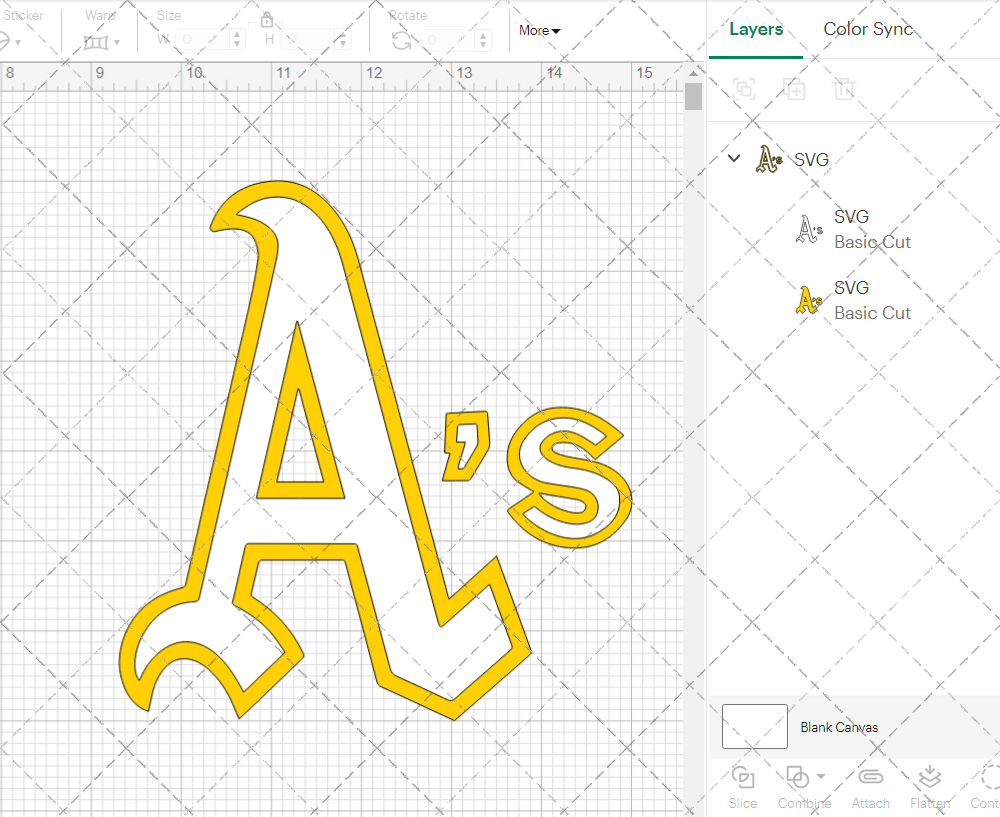Click the Height stepper arrows
1000x817 pixels.
(x=343, y=40)
